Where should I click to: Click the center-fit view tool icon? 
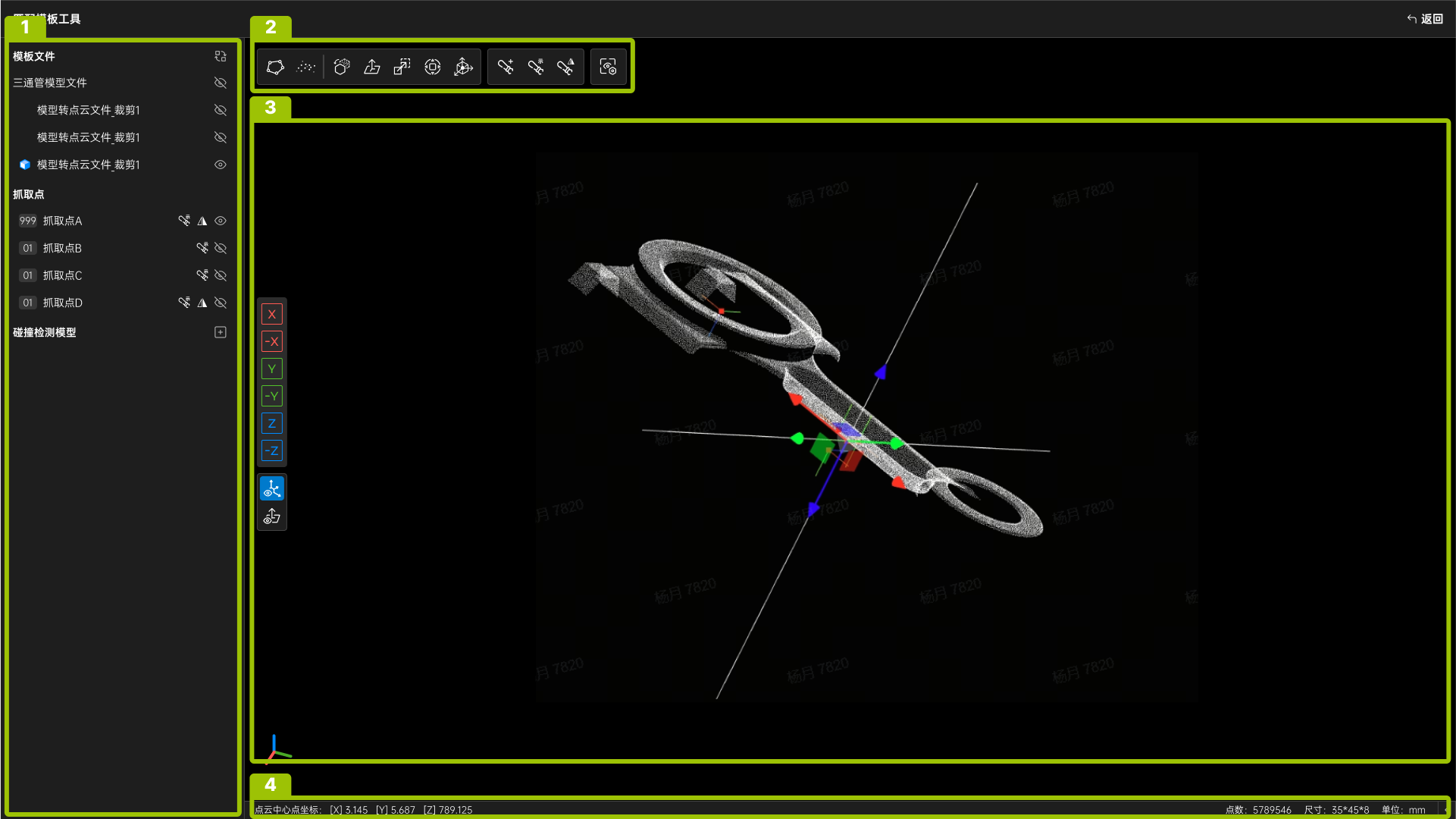[433, 67]
